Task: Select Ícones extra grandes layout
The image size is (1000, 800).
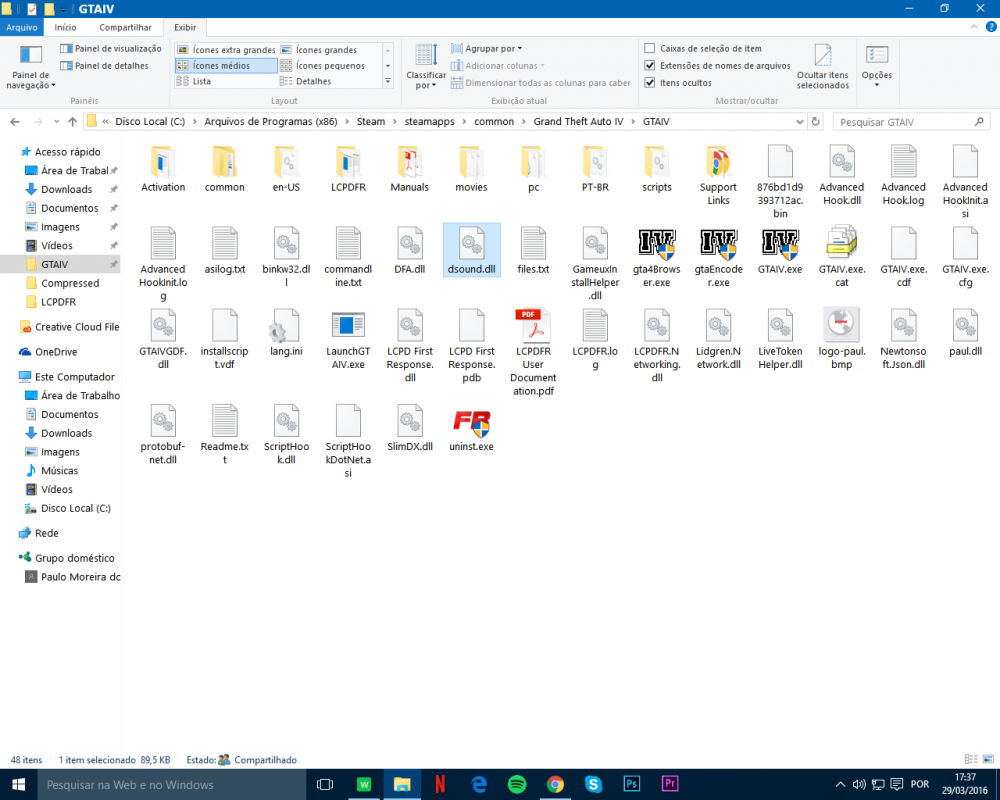Action: (x=226, y=50)
